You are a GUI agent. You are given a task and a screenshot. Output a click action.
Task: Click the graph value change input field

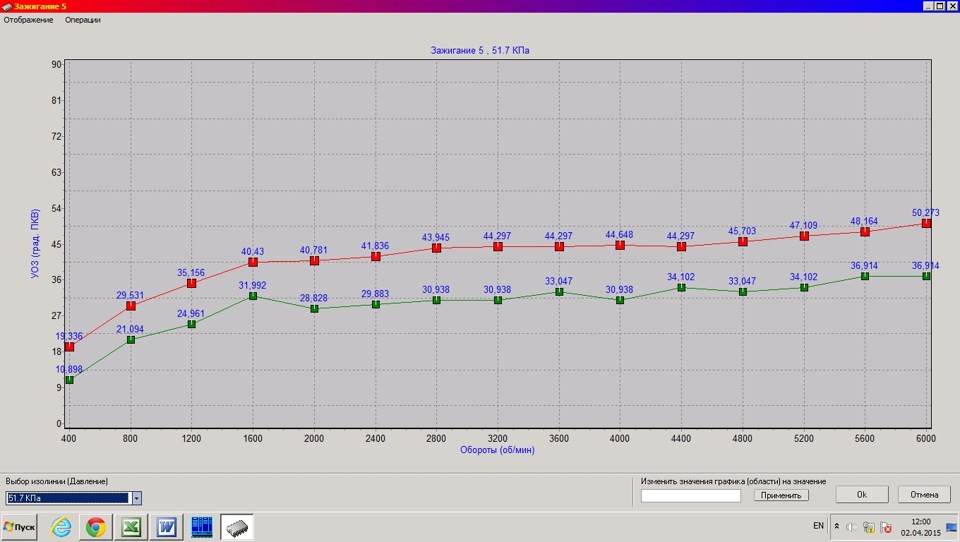click(691, 495)
